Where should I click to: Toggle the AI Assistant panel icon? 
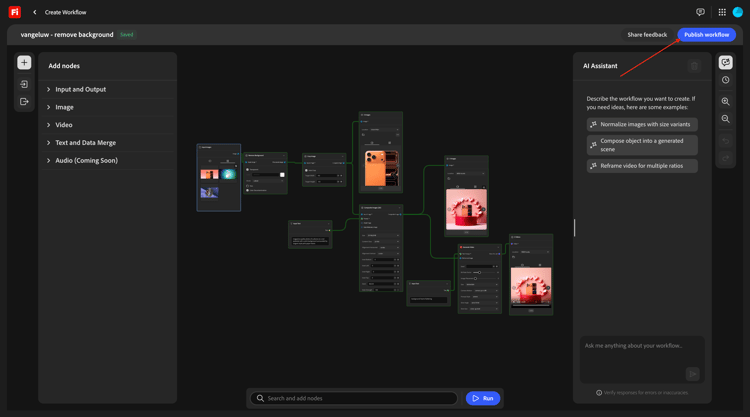point(726,62)
